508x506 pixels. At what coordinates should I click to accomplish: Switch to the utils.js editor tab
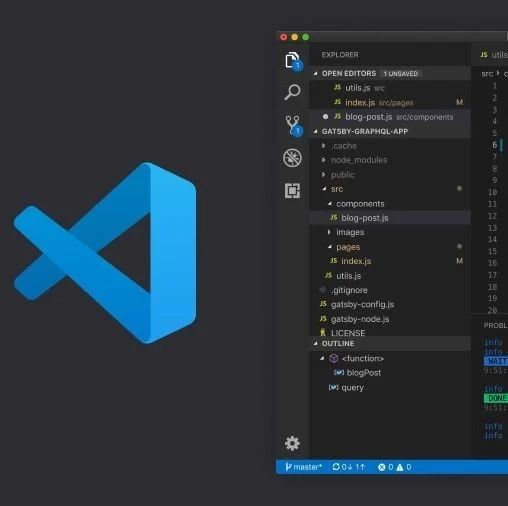pyautogui.click(x=494, y=55)
